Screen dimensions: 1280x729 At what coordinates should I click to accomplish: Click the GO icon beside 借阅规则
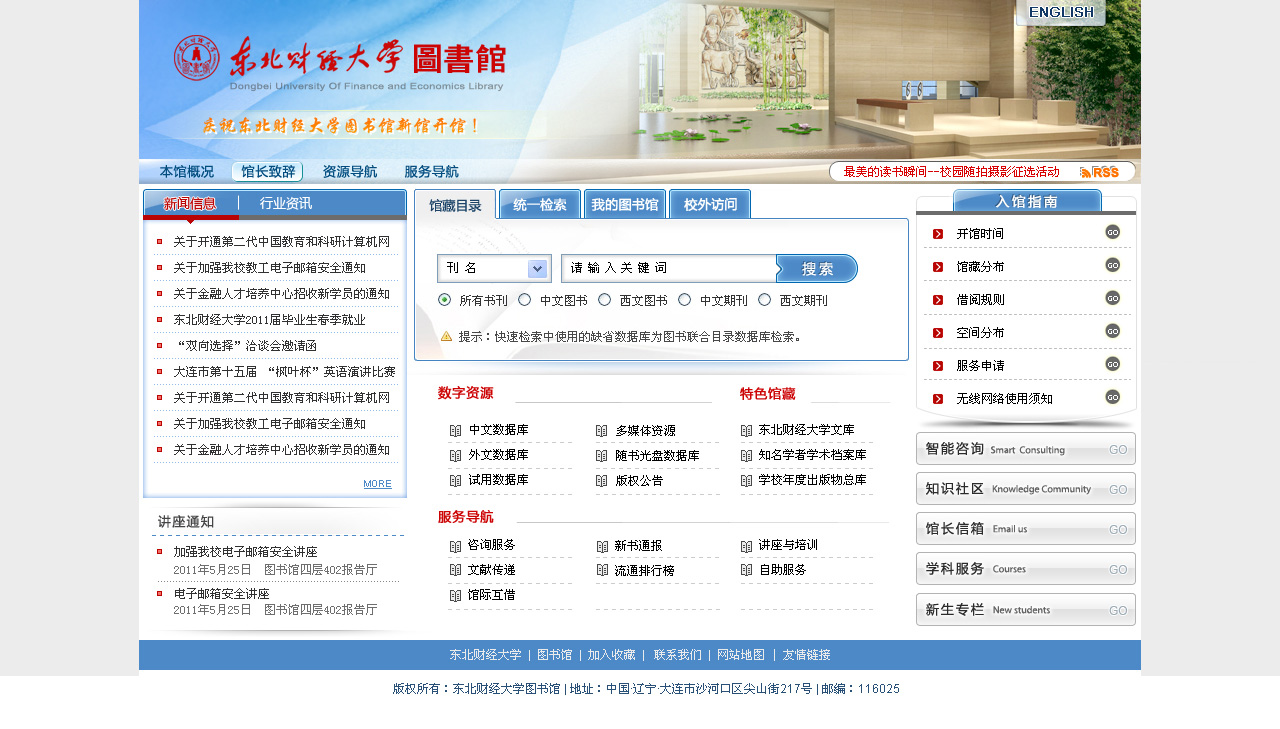1112,298
